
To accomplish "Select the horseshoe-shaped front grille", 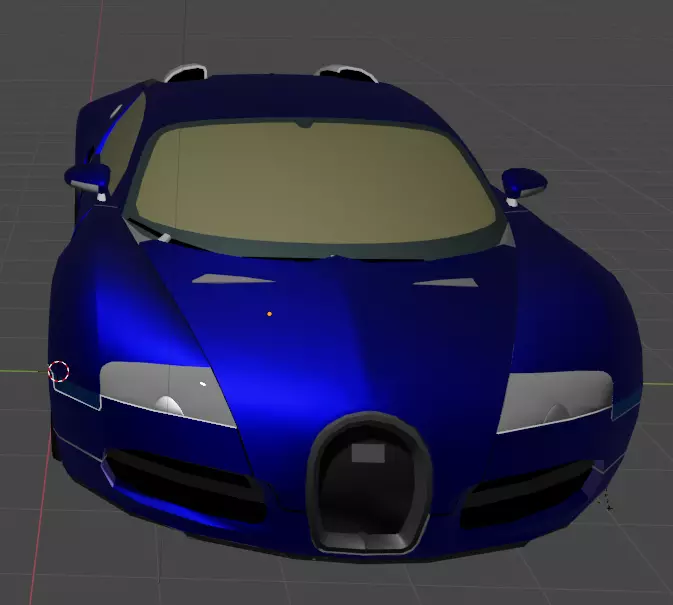I will point(368,483).
